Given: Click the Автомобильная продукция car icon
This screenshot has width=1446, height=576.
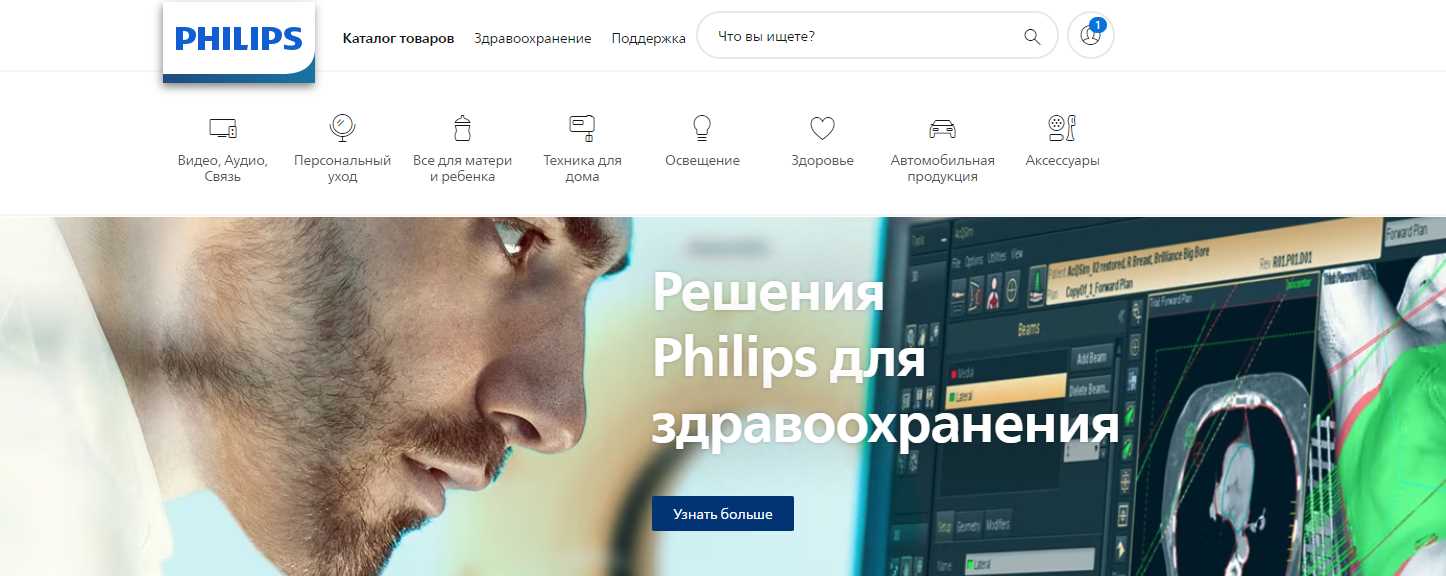Looking at the screenshot, I should pyautogui.click(x=942, y=128).
